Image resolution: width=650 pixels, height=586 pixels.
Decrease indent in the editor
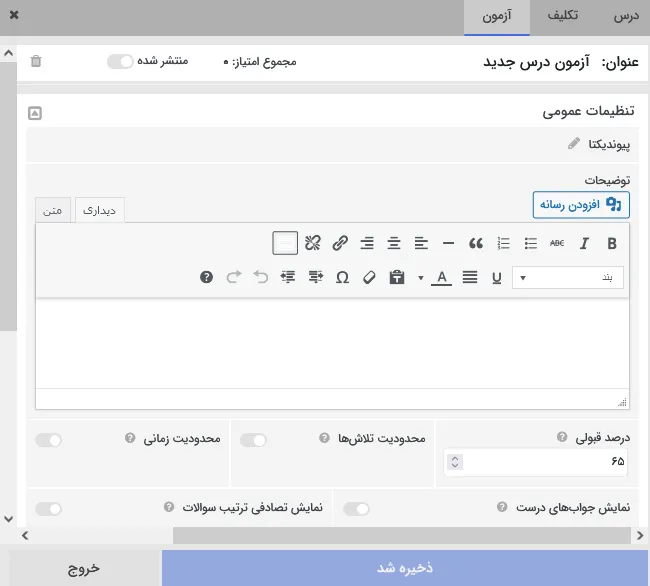click(x=315, y=277)
